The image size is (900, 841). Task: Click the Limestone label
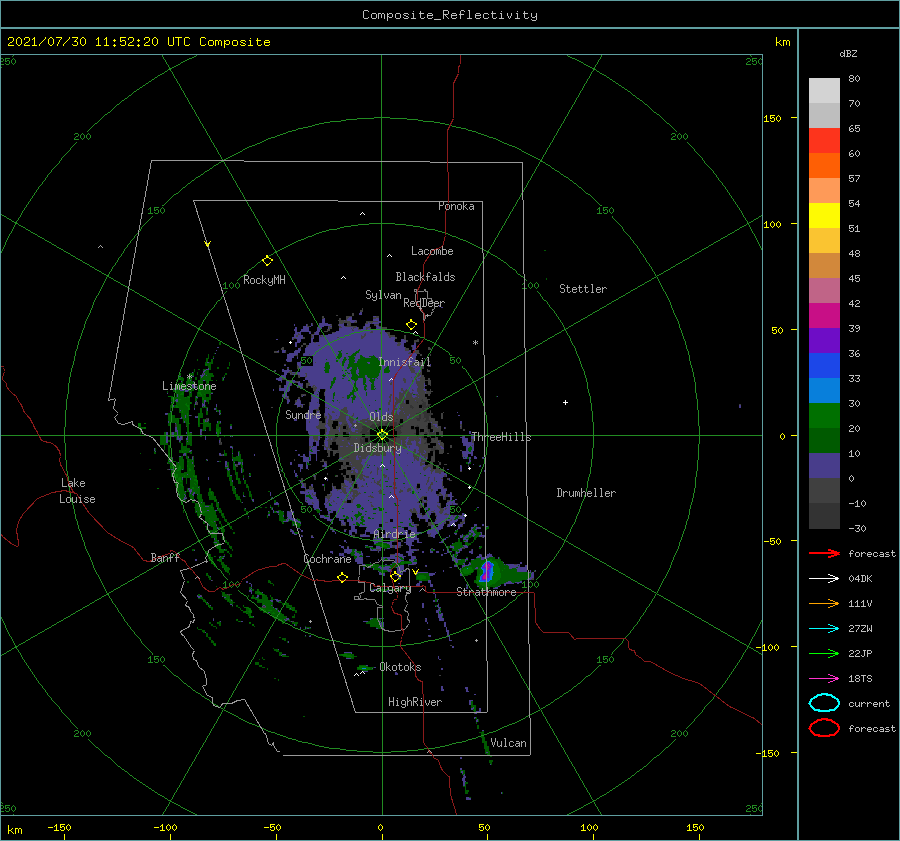(x=189, y=386)
